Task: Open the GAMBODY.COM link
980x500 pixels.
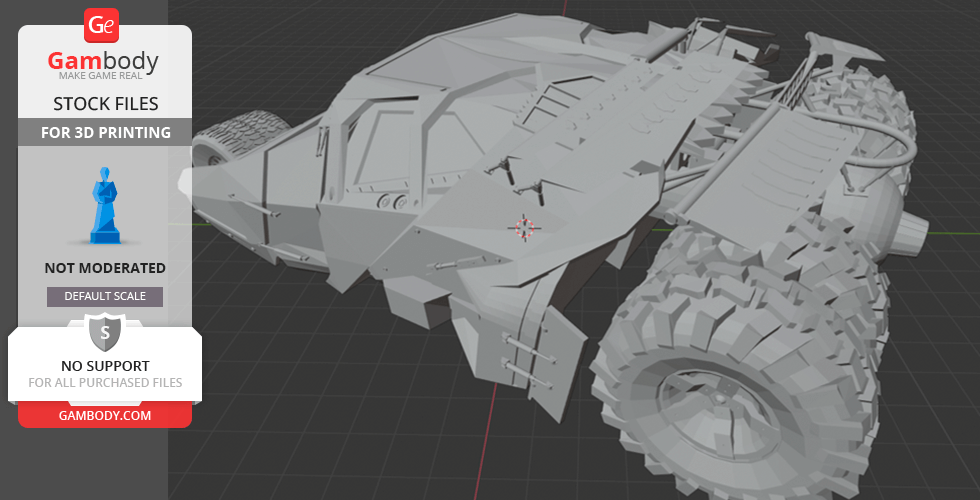Action: (x=105, y=416)
